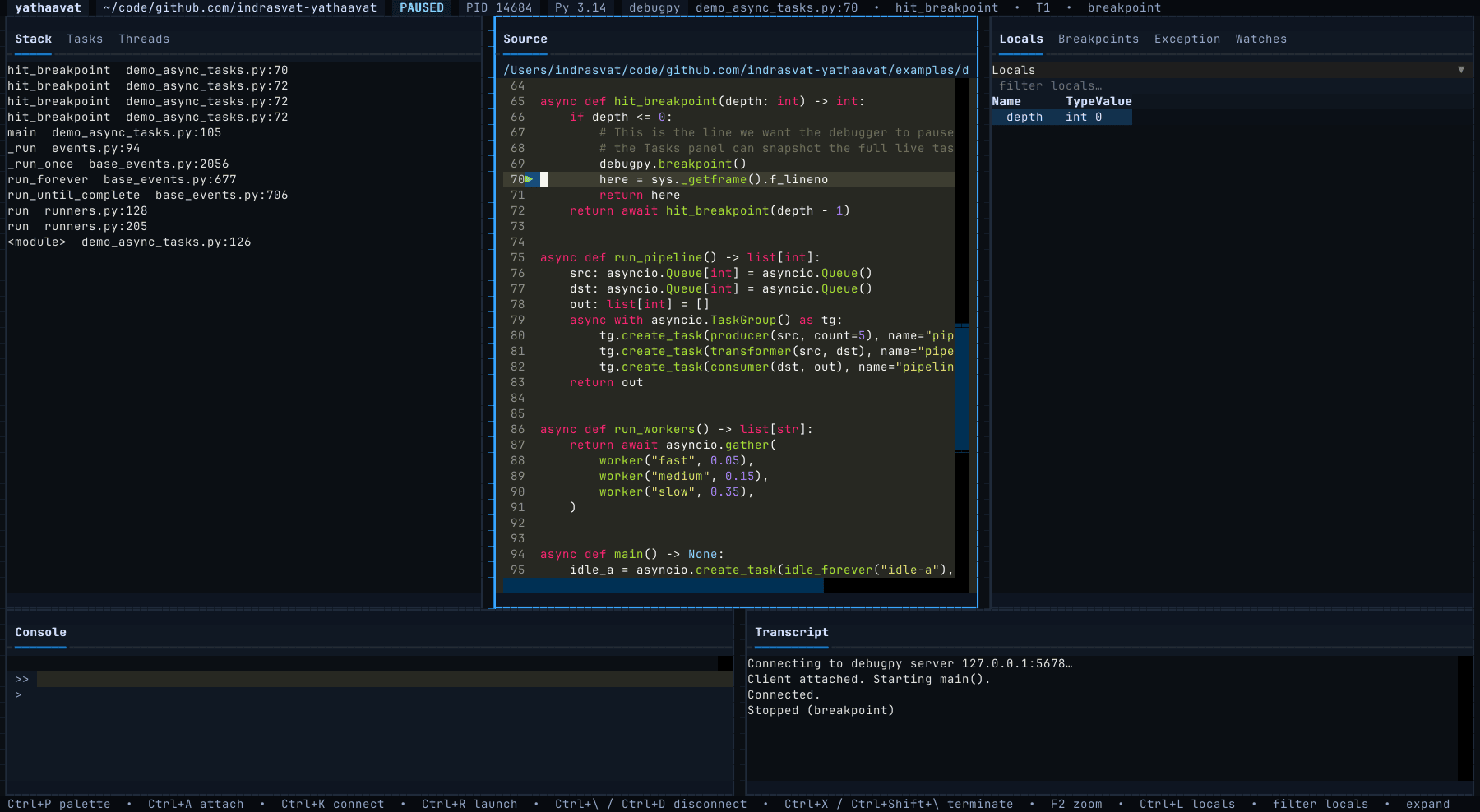Select the run_until_complete base_events.py:706 frame
The image size is (1480, 812).
click(x=148, y=195)
